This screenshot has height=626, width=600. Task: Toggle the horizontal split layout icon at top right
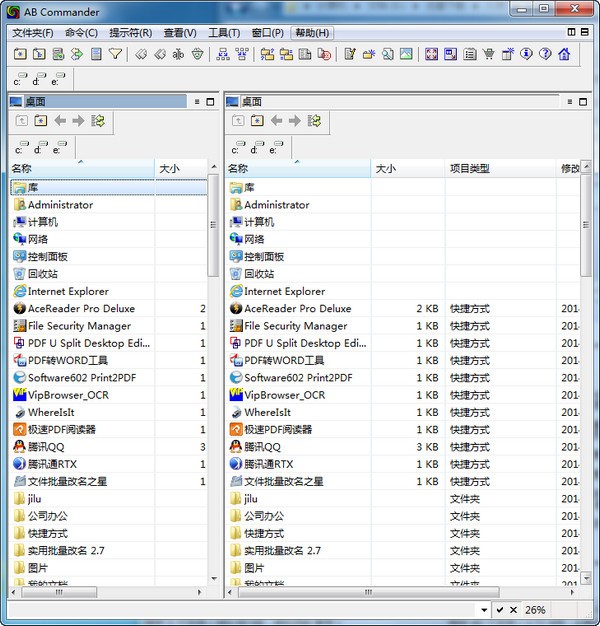(x=584, y=32)
